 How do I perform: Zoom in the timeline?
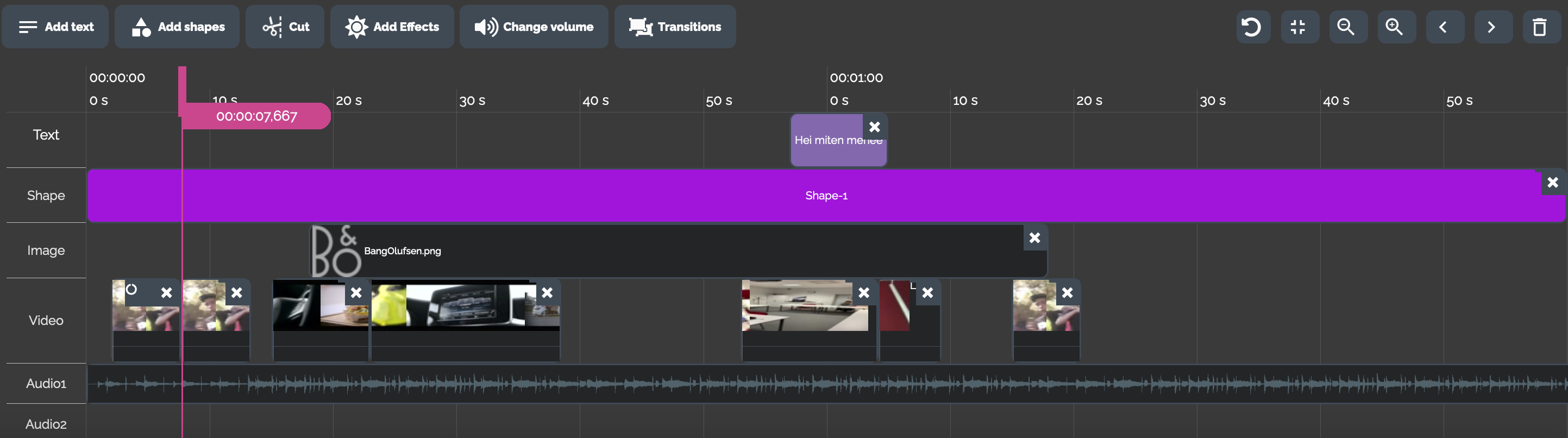coord(1395,27)
